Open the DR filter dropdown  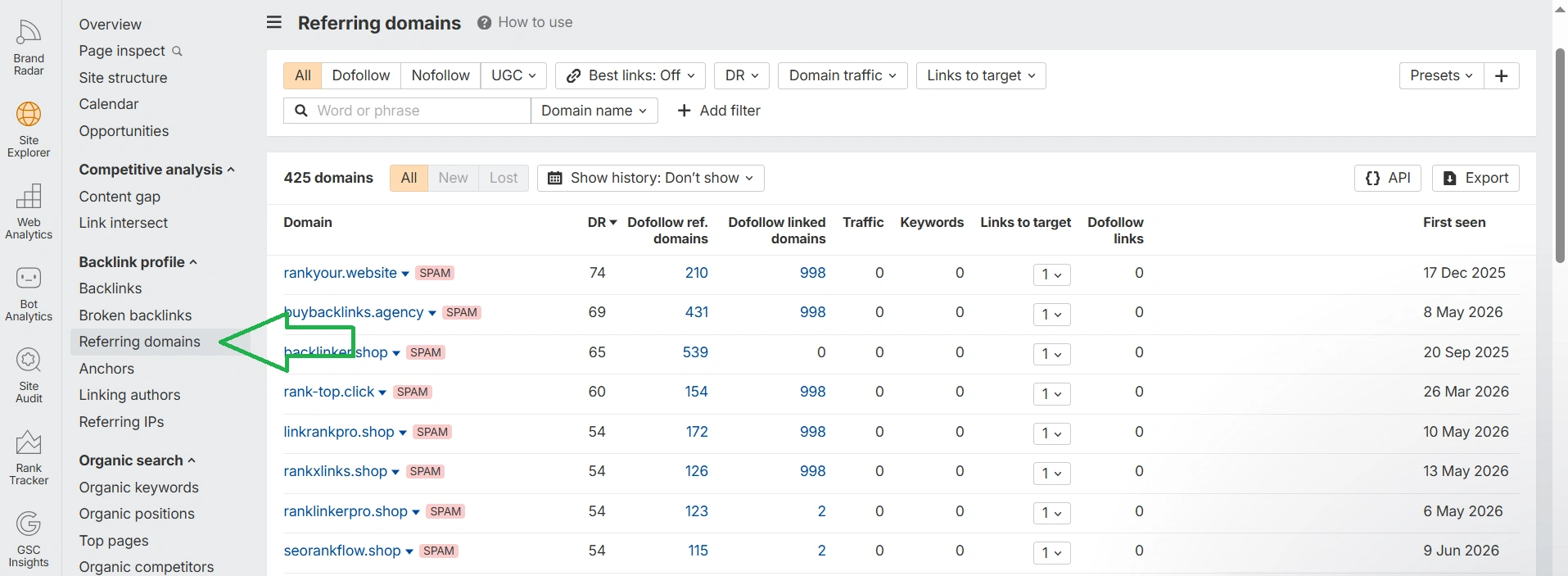point(742,75)
